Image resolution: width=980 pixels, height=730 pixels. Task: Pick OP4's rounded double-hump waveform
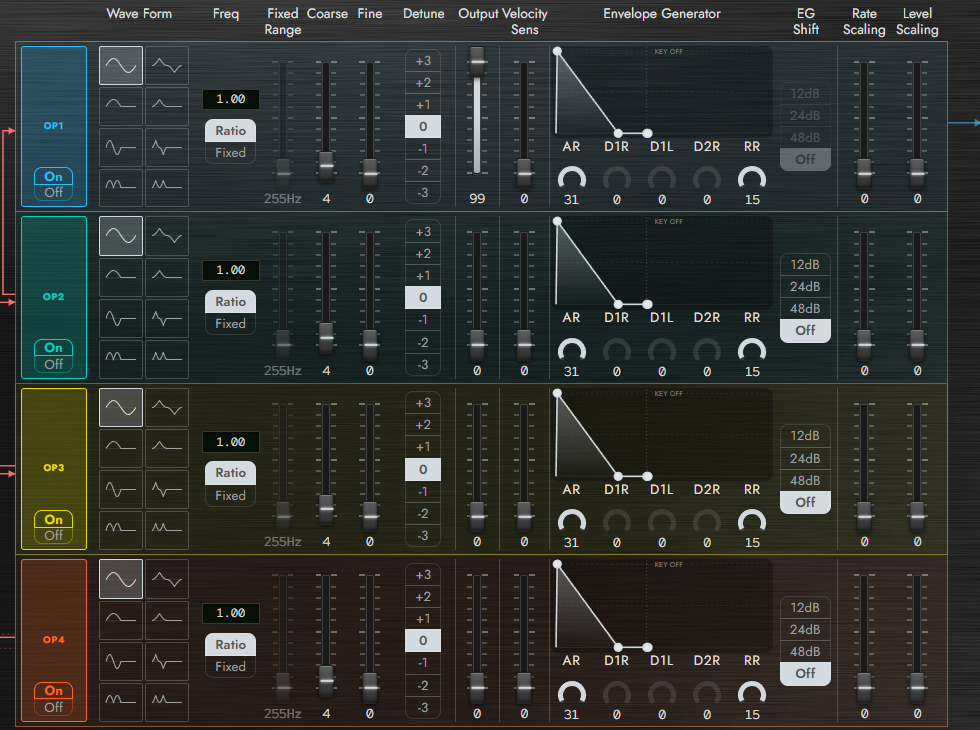121,702
